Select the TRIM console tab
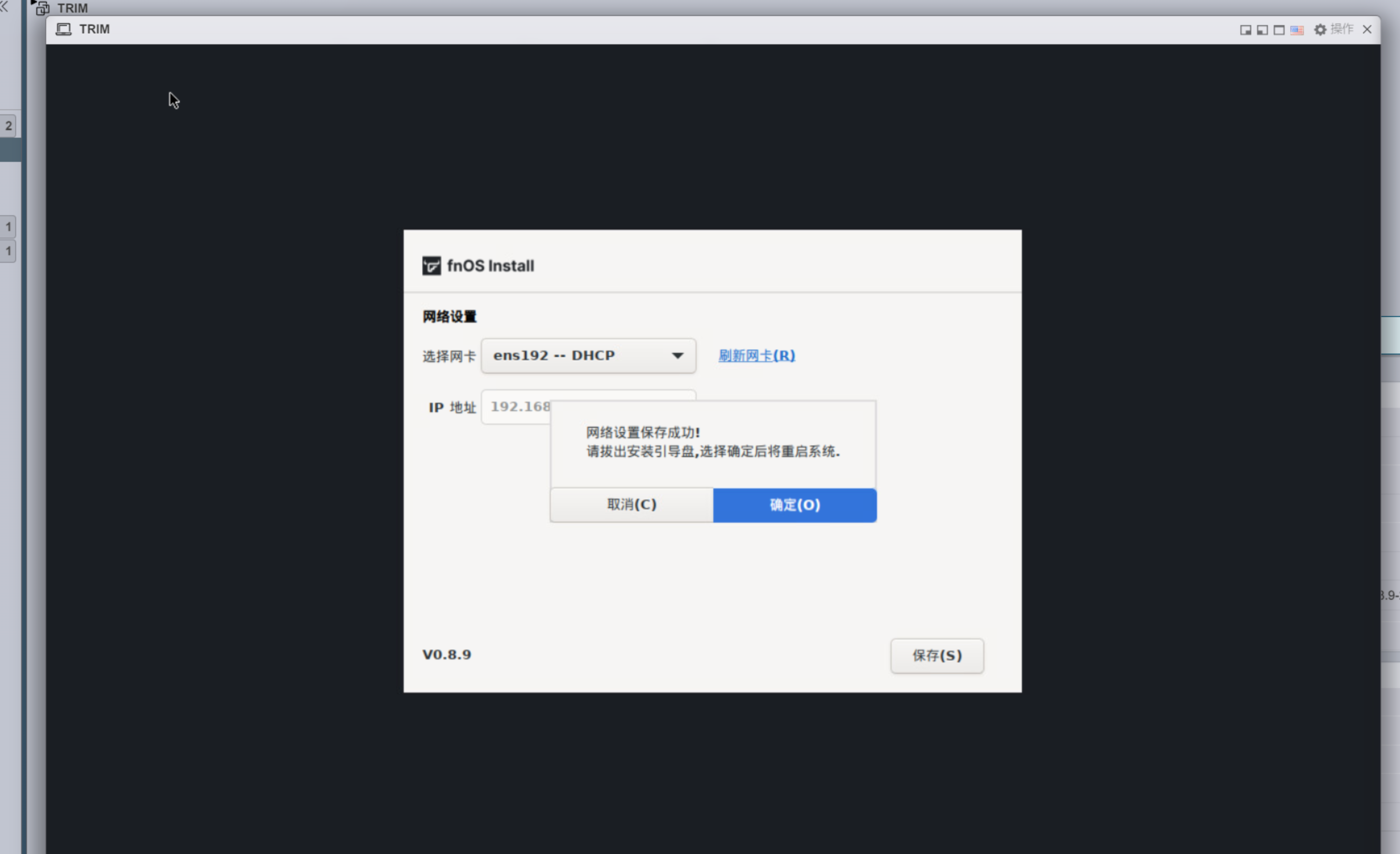 (x=94, y=29)
